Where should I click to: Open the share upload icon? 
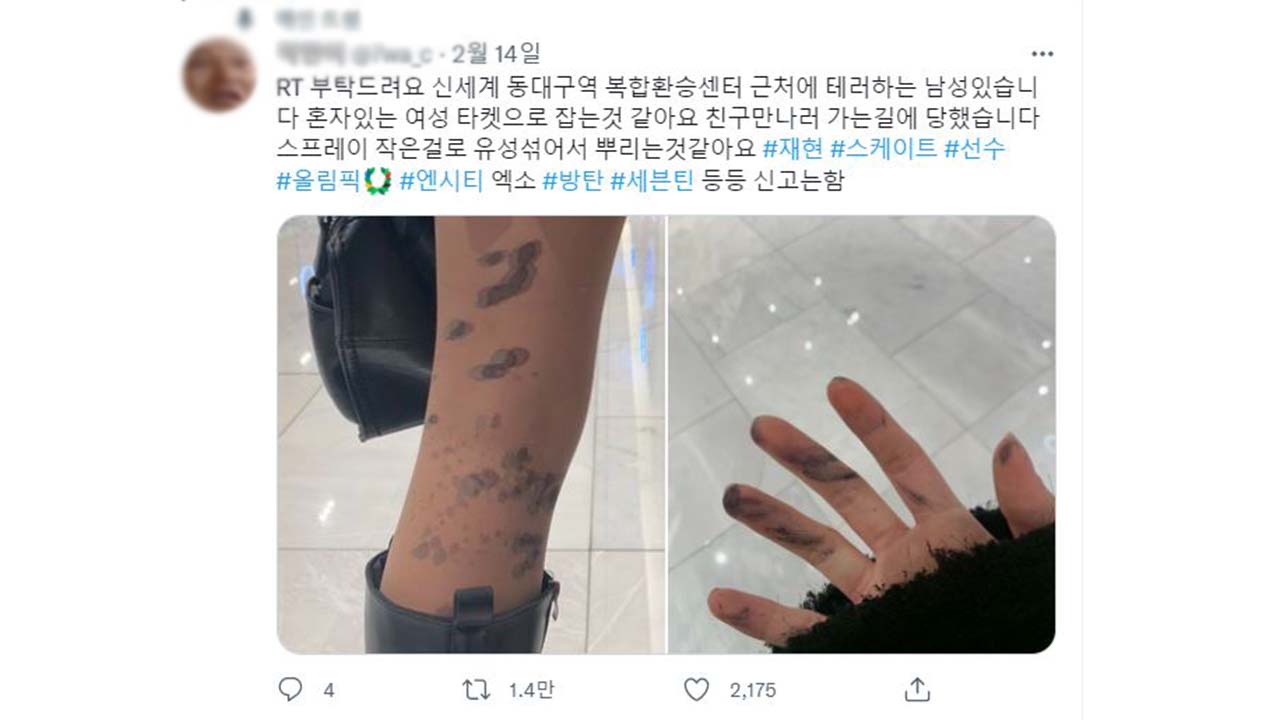tap(917, 689)
